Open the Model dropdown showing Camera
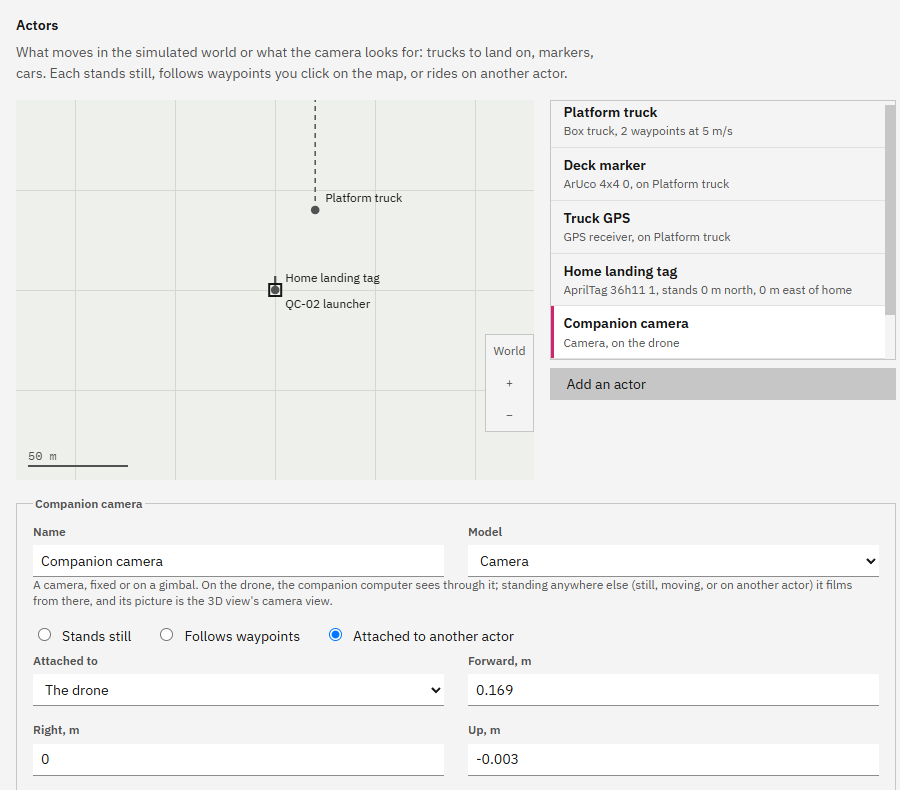The image size is (900, 790). pyautogui.click(x=673, y=561)
